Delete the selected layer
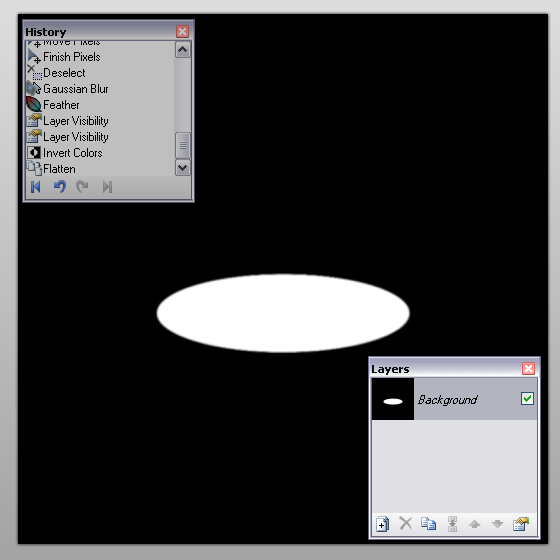Image resolution: width=560 pixels, height=560 pixels. 405,523
